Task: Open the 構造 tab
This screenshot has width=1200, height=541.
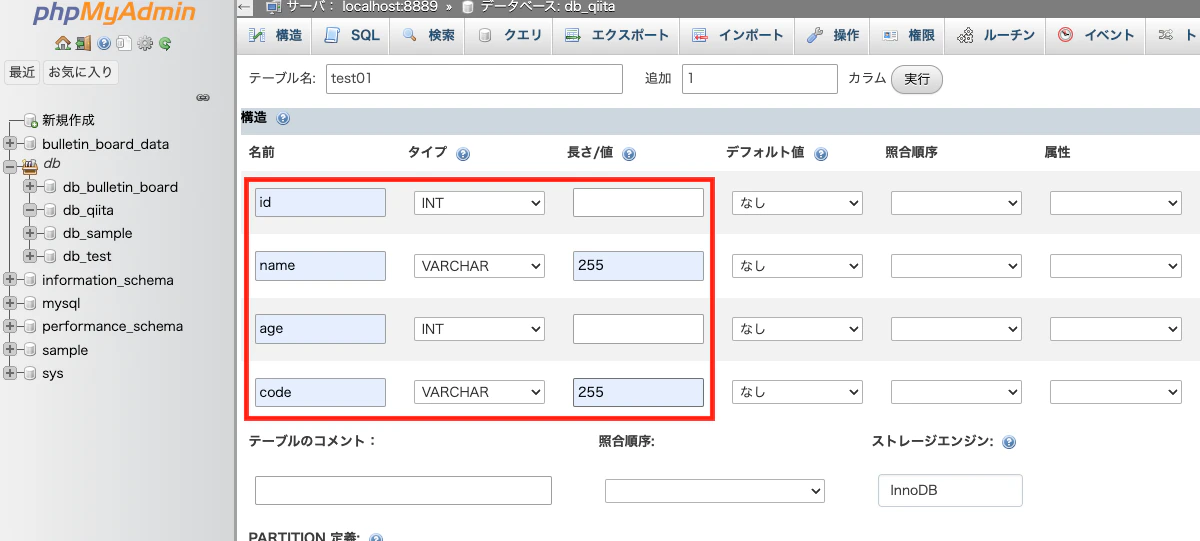Action: pyautogui.click(x=275, y=35)
